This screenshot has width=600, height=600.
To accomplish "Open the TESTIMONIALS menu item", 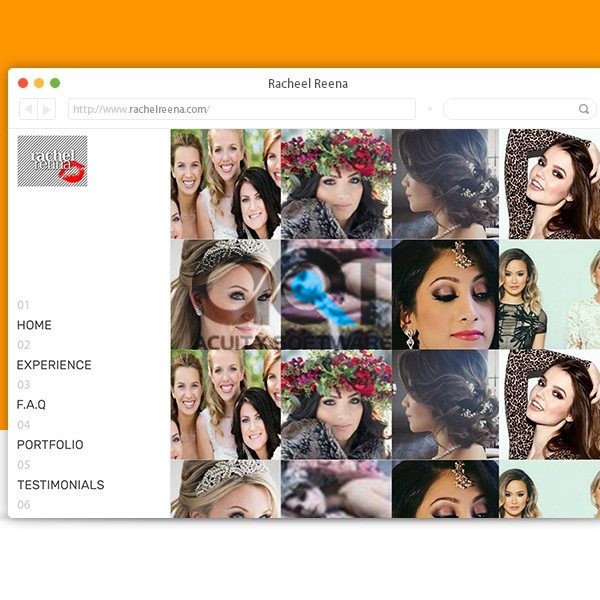I will 61,485.
